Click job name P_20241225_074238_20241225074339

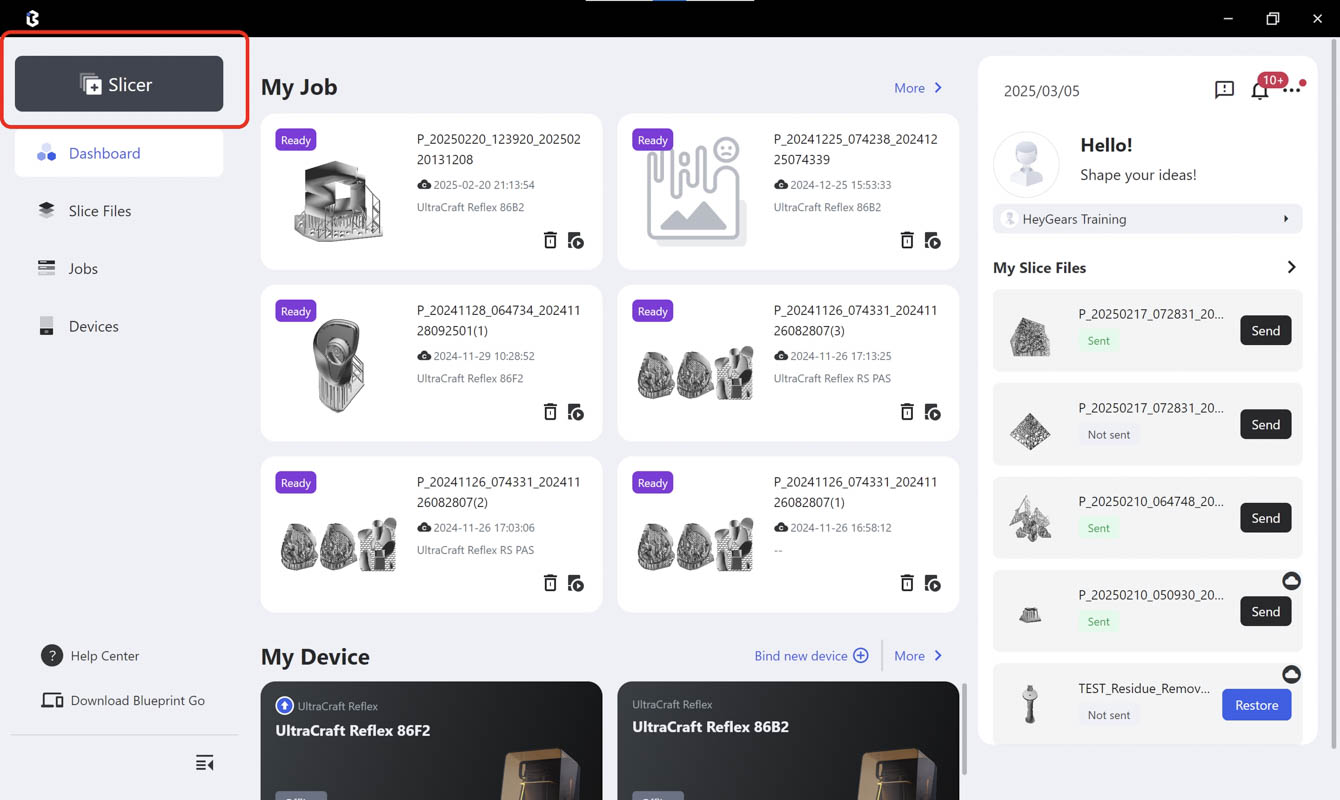856,149
